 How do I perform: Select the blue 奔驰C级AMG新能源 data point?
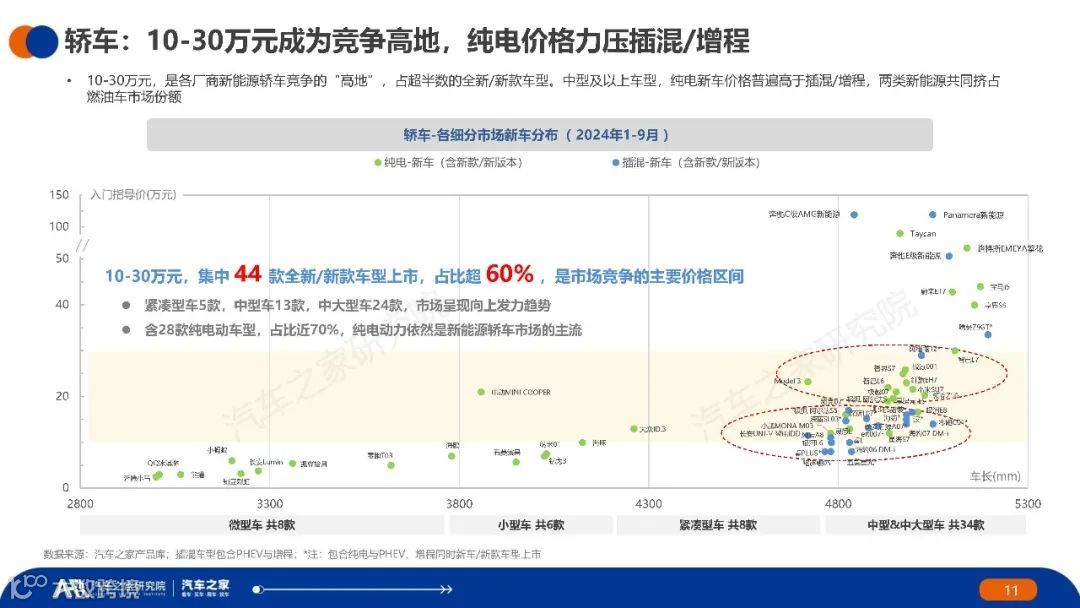854,215
